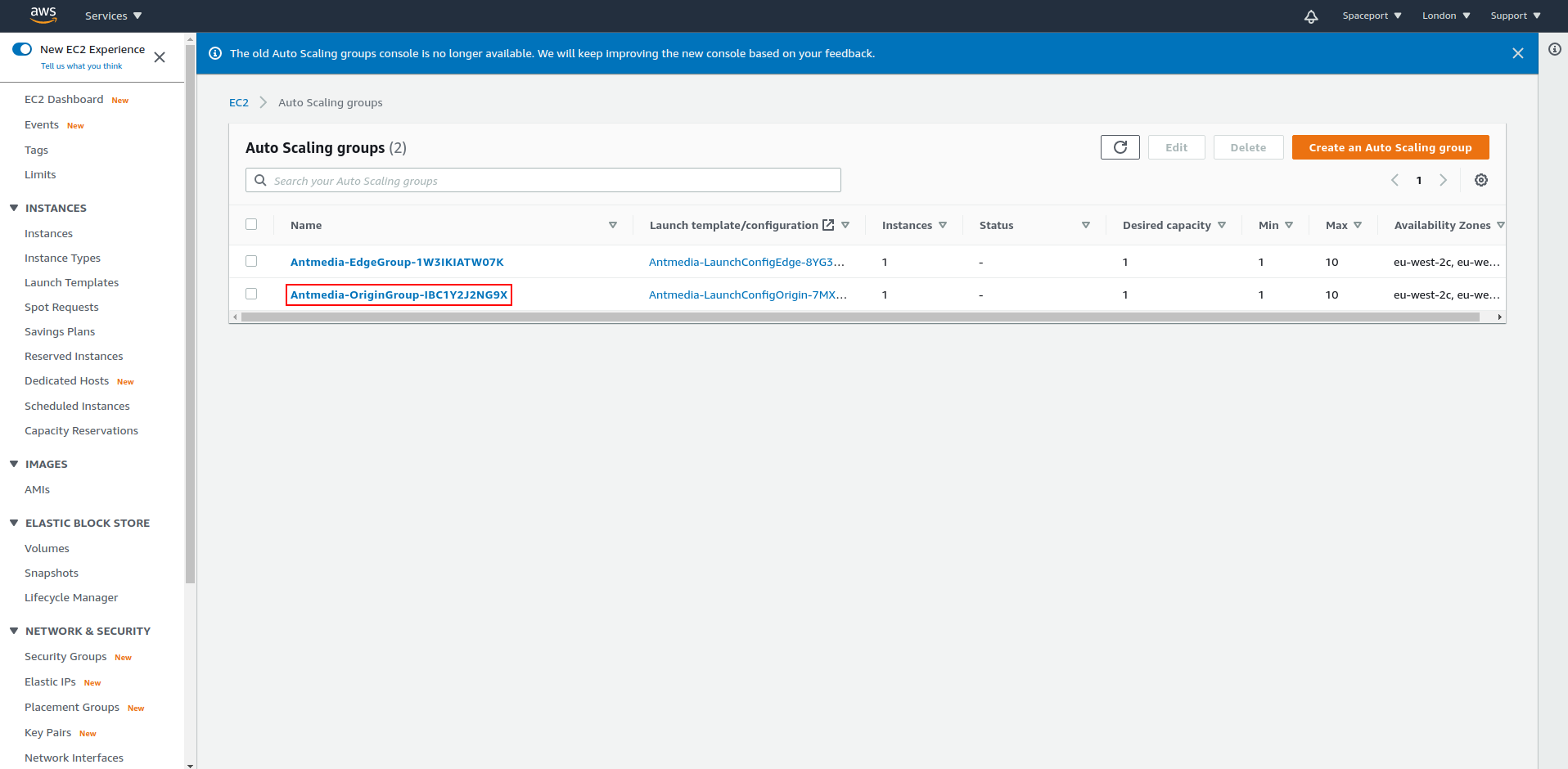Open the AWS home logo
This screenshot has width=1568, height=769.
click(43, 15)
